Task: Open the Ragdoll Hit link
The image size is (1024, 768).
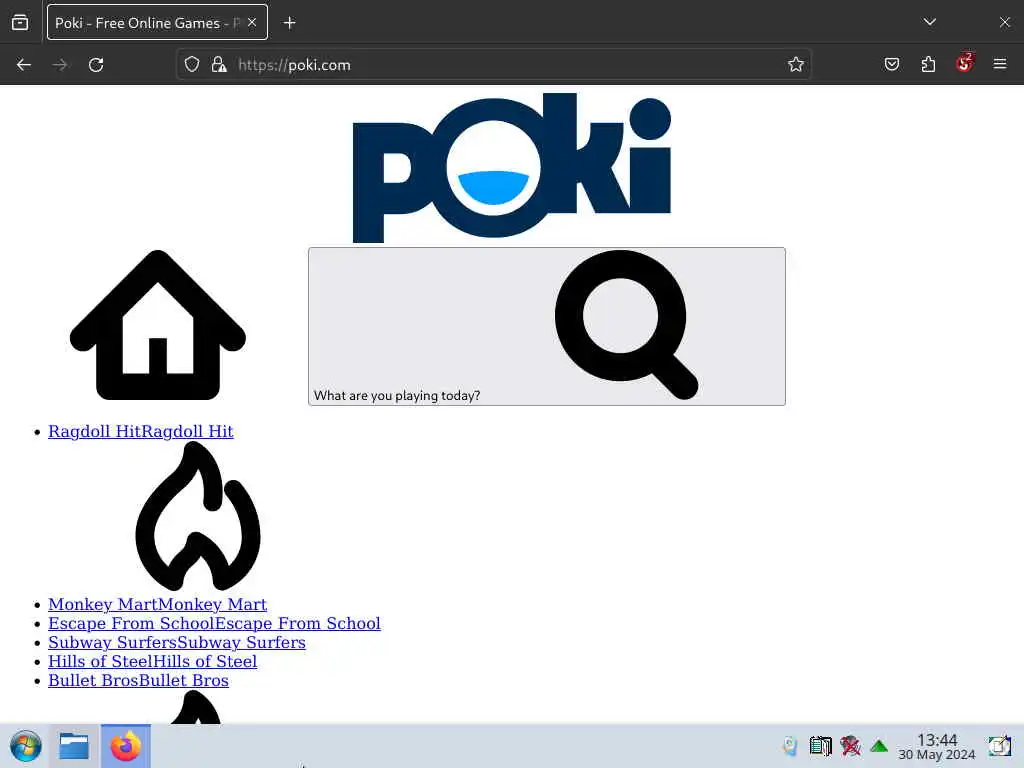Action: (x=140, y=432)
